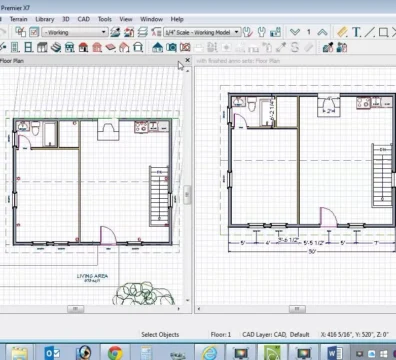Click the red house perspective view icon
396x360 pixels.
(x=83, y=47)
